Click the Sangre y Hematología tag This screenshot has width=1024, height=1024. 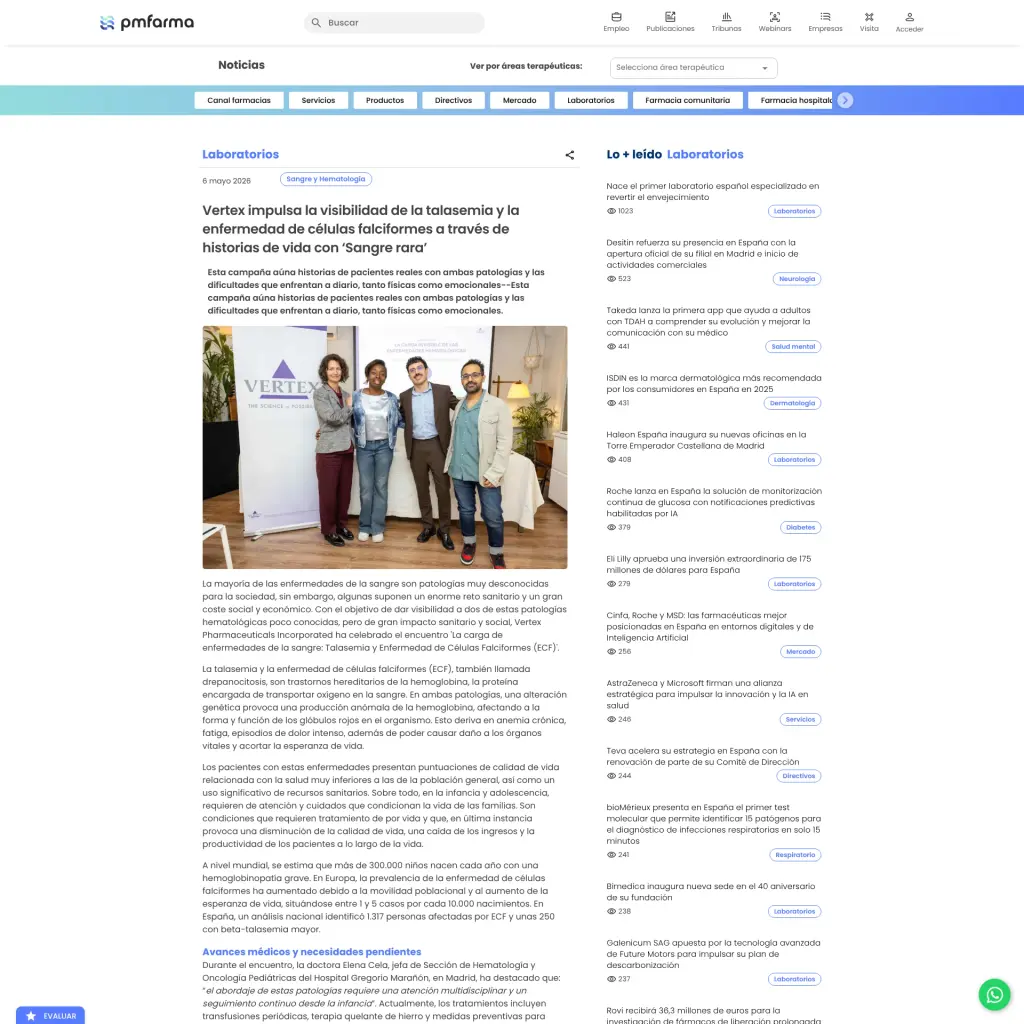coord(325,179)
